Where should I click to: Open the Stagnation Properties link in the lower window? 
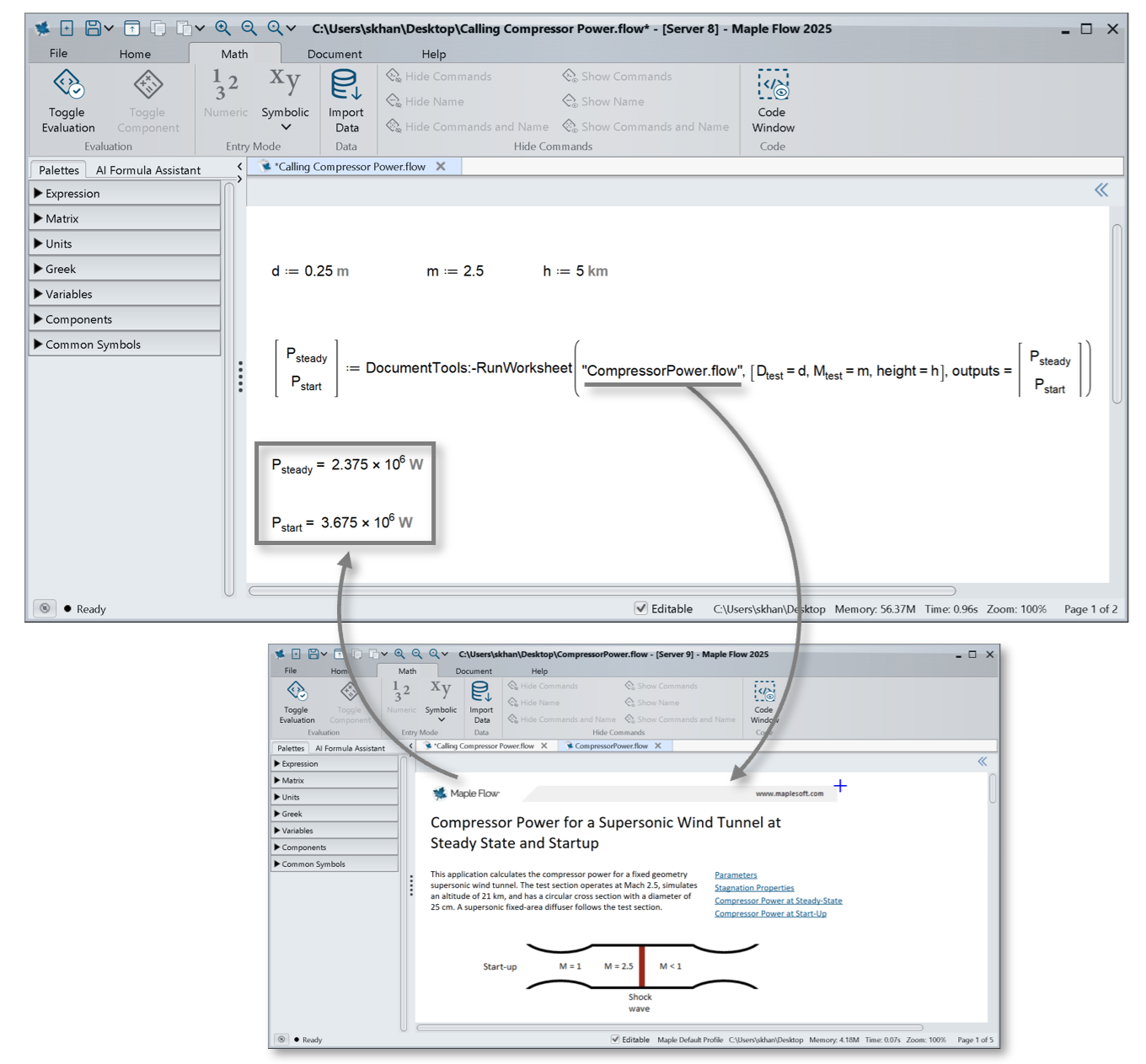pos(754,888)
